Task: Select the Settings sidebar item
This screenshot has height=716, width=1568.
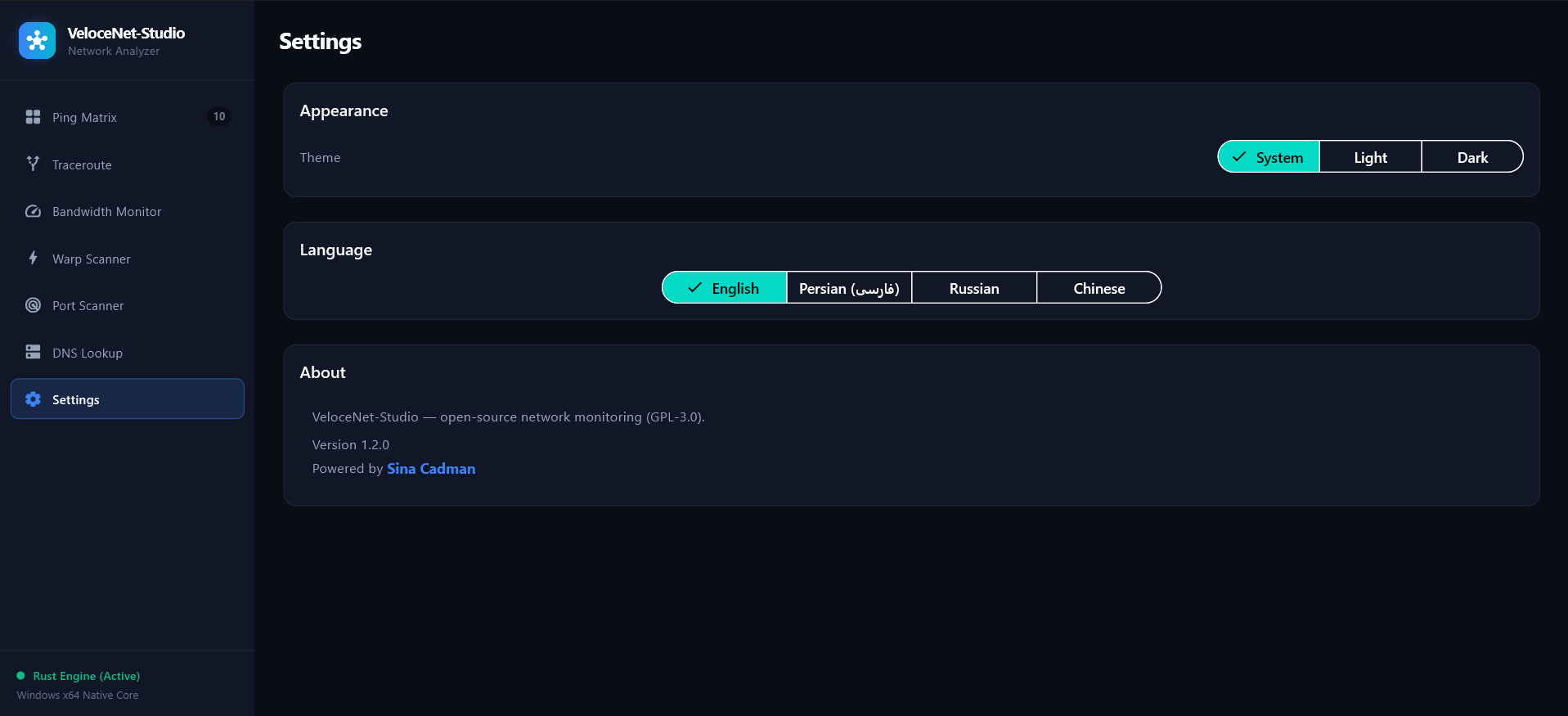Action: 128,399
